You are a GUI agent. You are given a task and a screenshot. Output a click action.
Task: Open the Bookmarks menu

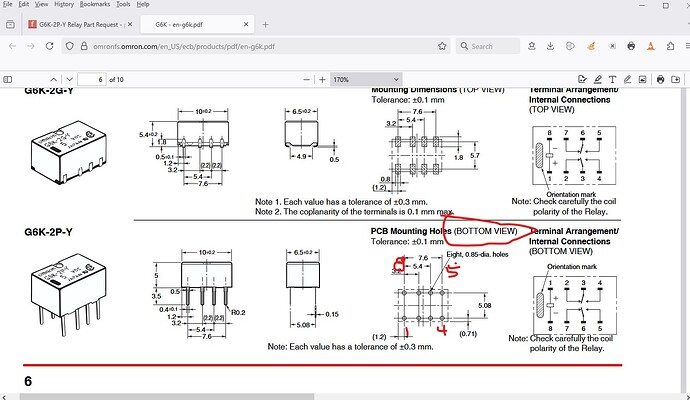click(95, 4)
